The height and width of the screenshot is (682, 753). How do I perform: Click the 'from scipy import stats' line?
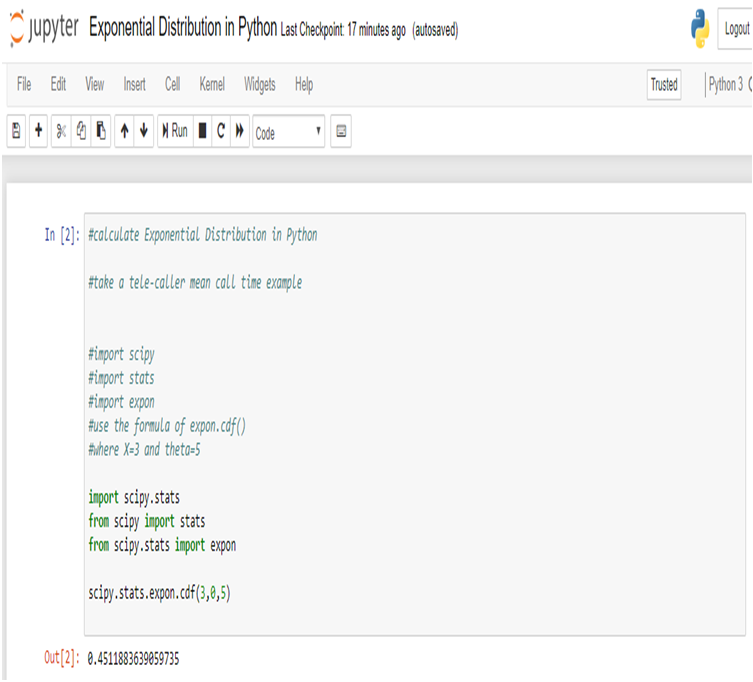(x=147, y=521)
